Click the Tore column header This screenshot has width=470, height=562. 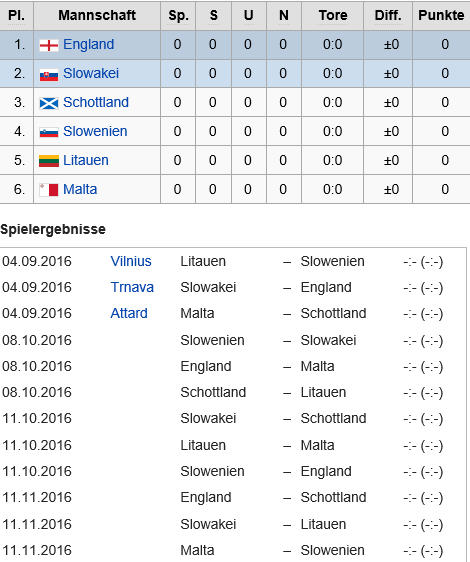point(333,15)
